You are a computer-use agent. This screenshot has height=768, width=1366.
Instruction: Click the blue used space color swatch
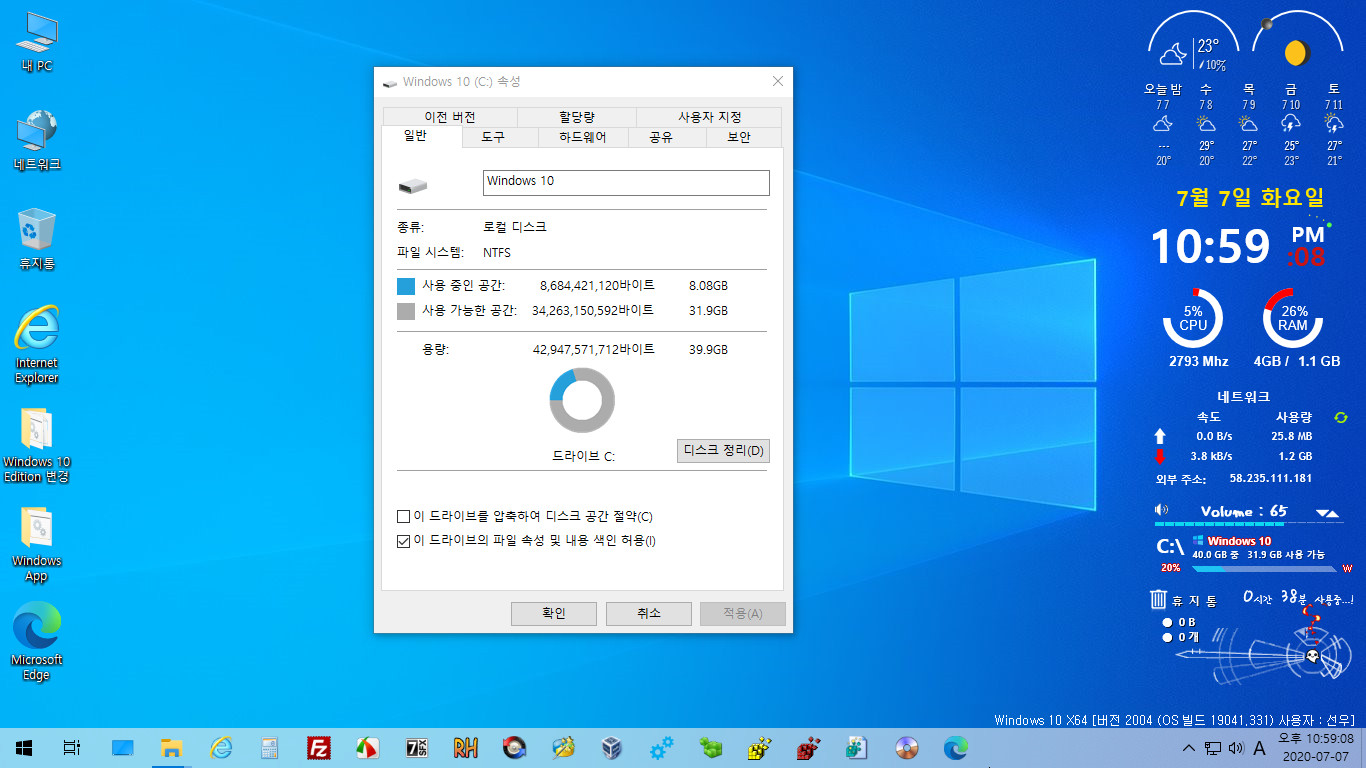[406, 286]
